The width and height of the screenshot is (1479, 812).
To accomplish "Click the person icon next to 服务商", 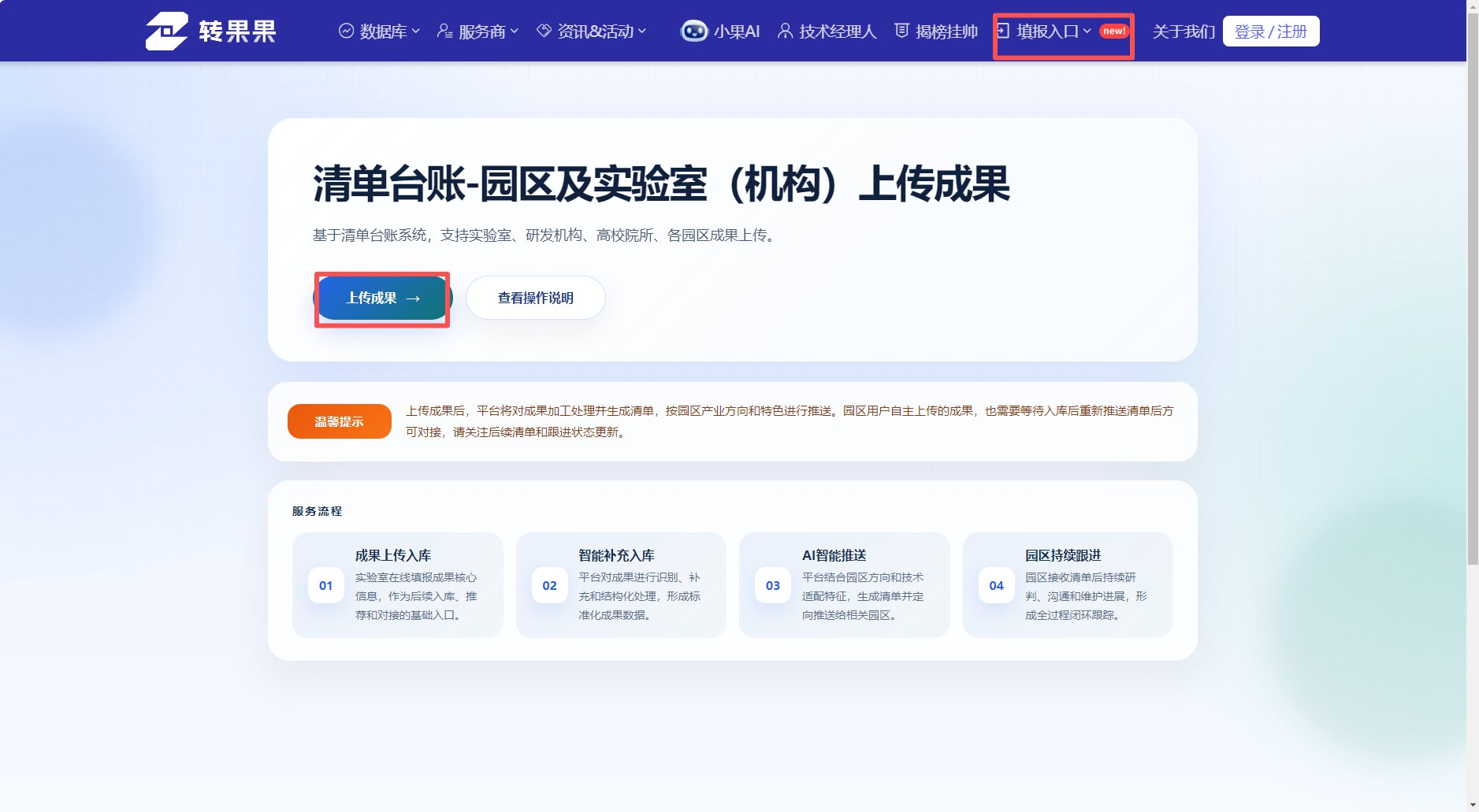I will pyautogui.click(x=444, y=31).
